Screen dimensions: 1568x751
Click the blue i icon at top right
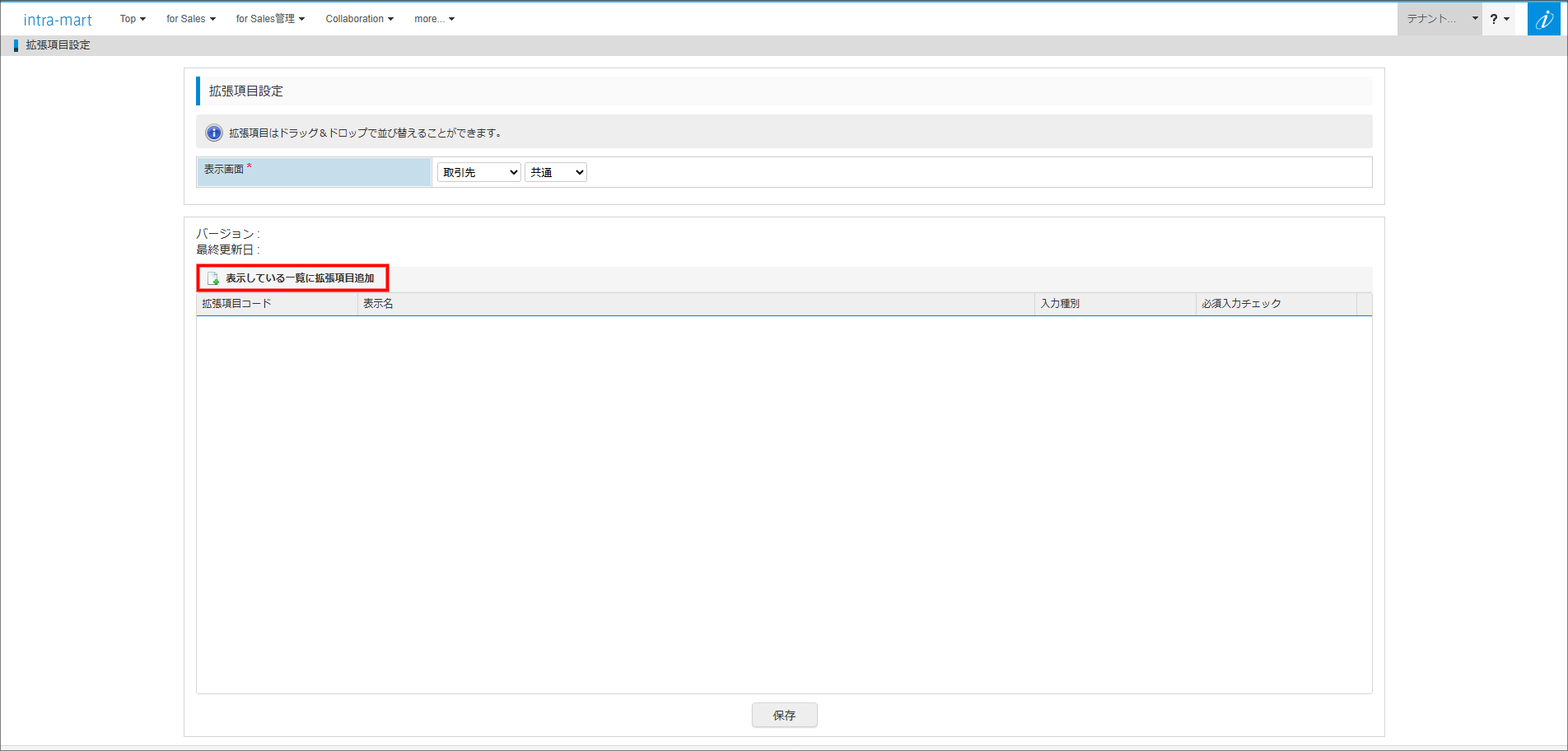click(x=1544, y=19)
